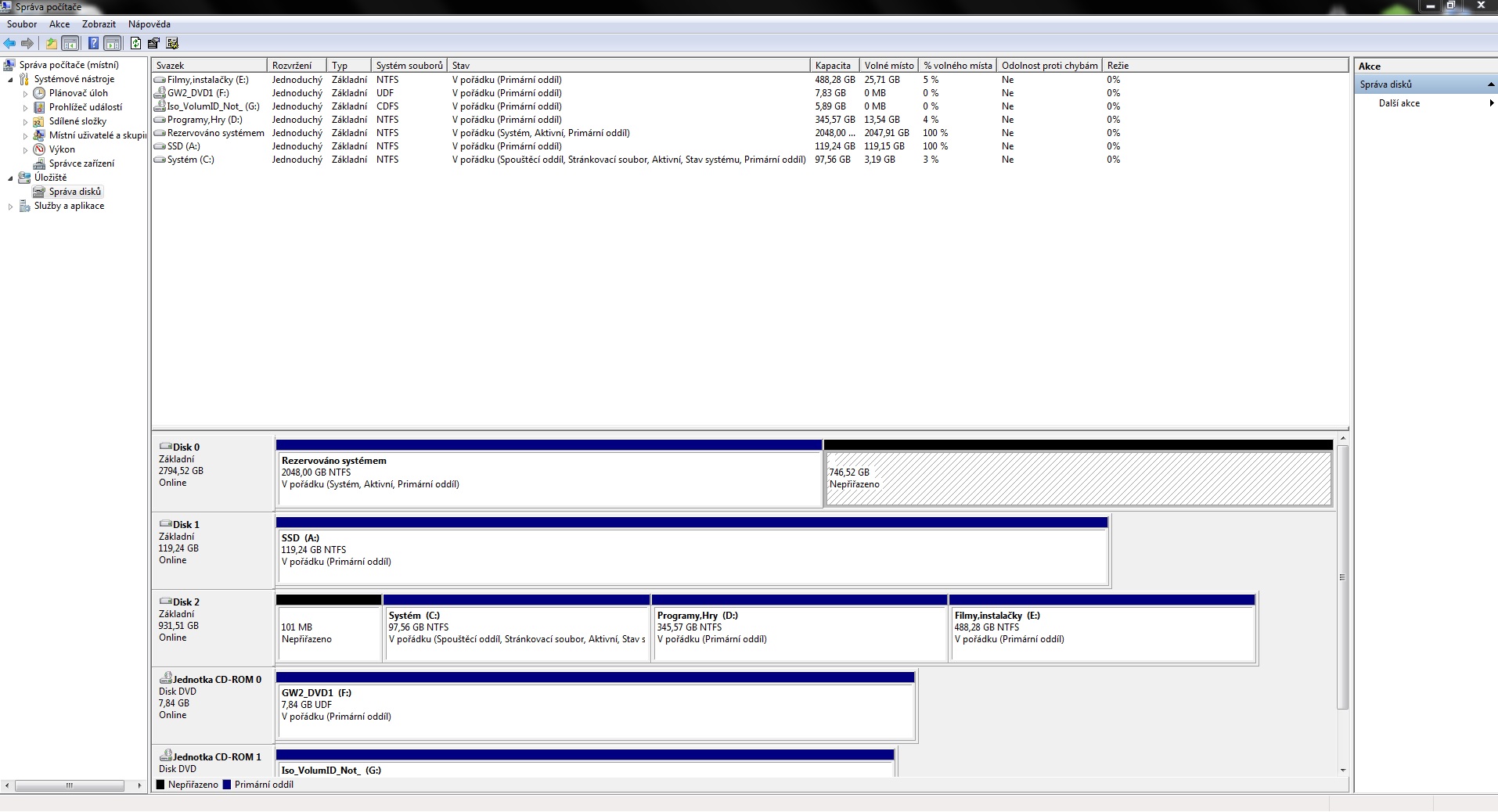Click the Up one level folder icon
The height and width of the screenshot is (812, 1498).
pos(52,44)
